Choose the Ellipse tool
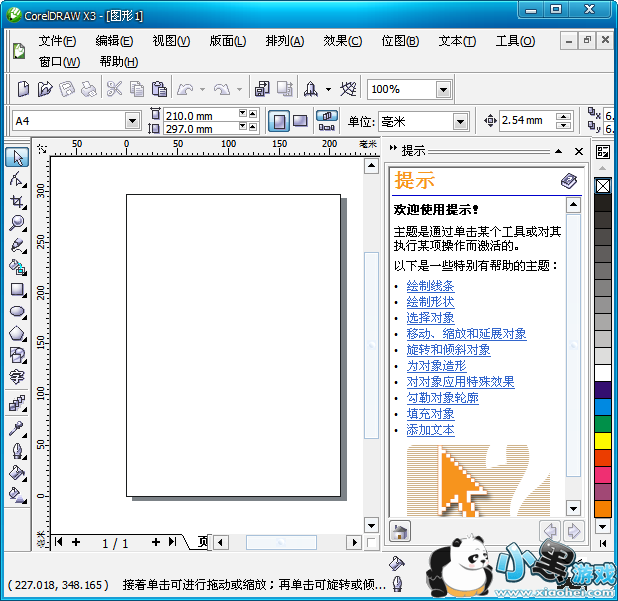The image size is (618, 601). click(x=17, y=311)
